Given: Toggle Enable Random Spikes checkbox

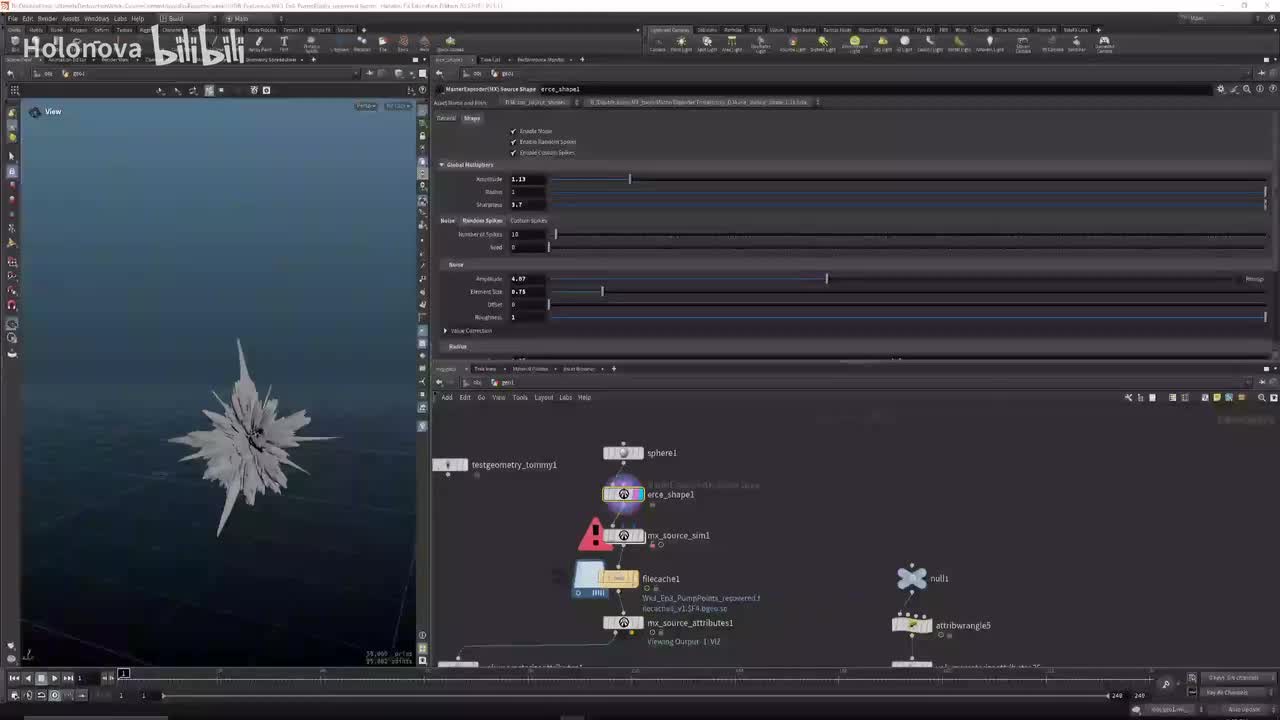Looking at the screenshot, I should (513, 142).
